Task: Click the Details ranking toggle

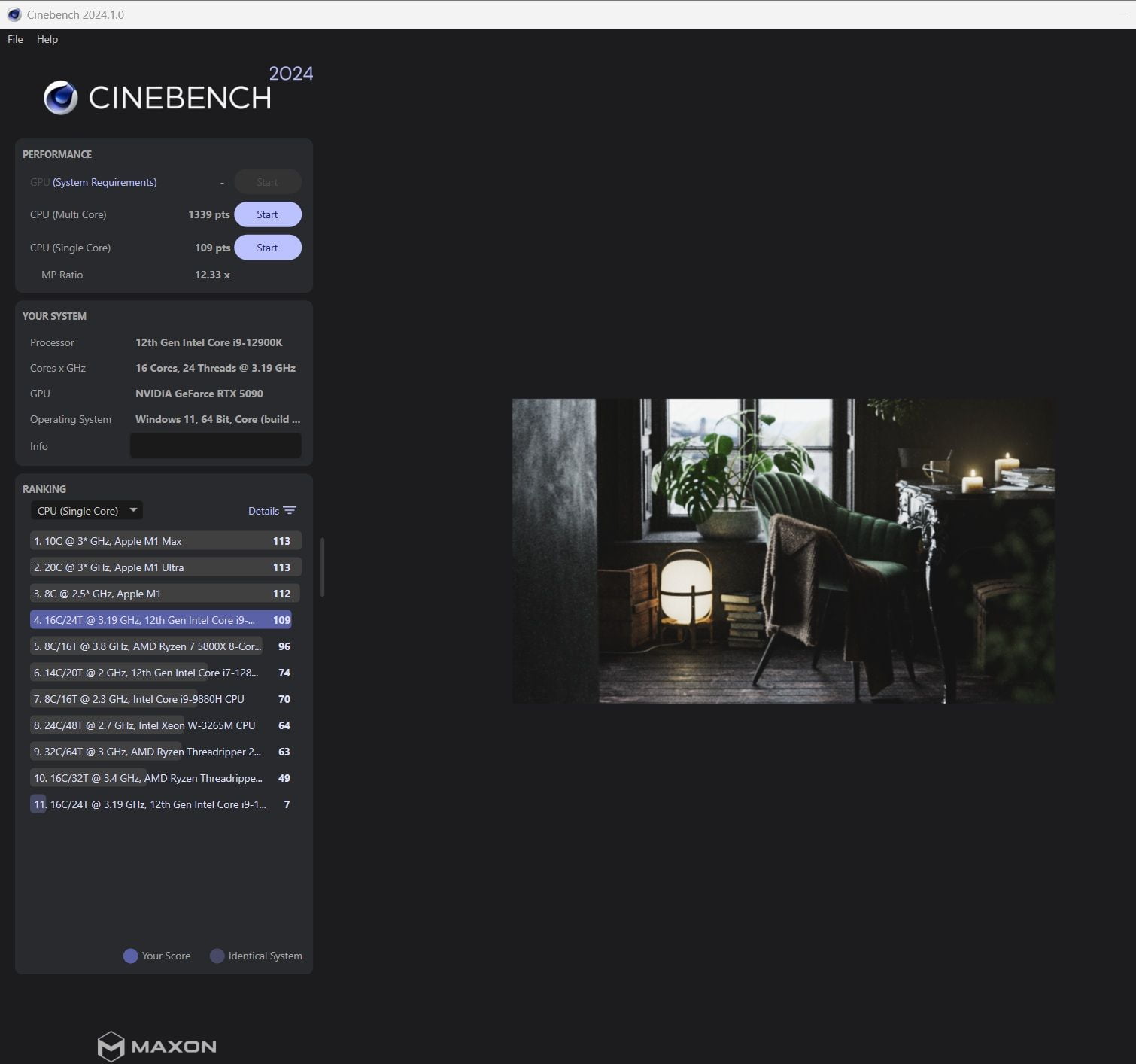Action: coord(272,511)
